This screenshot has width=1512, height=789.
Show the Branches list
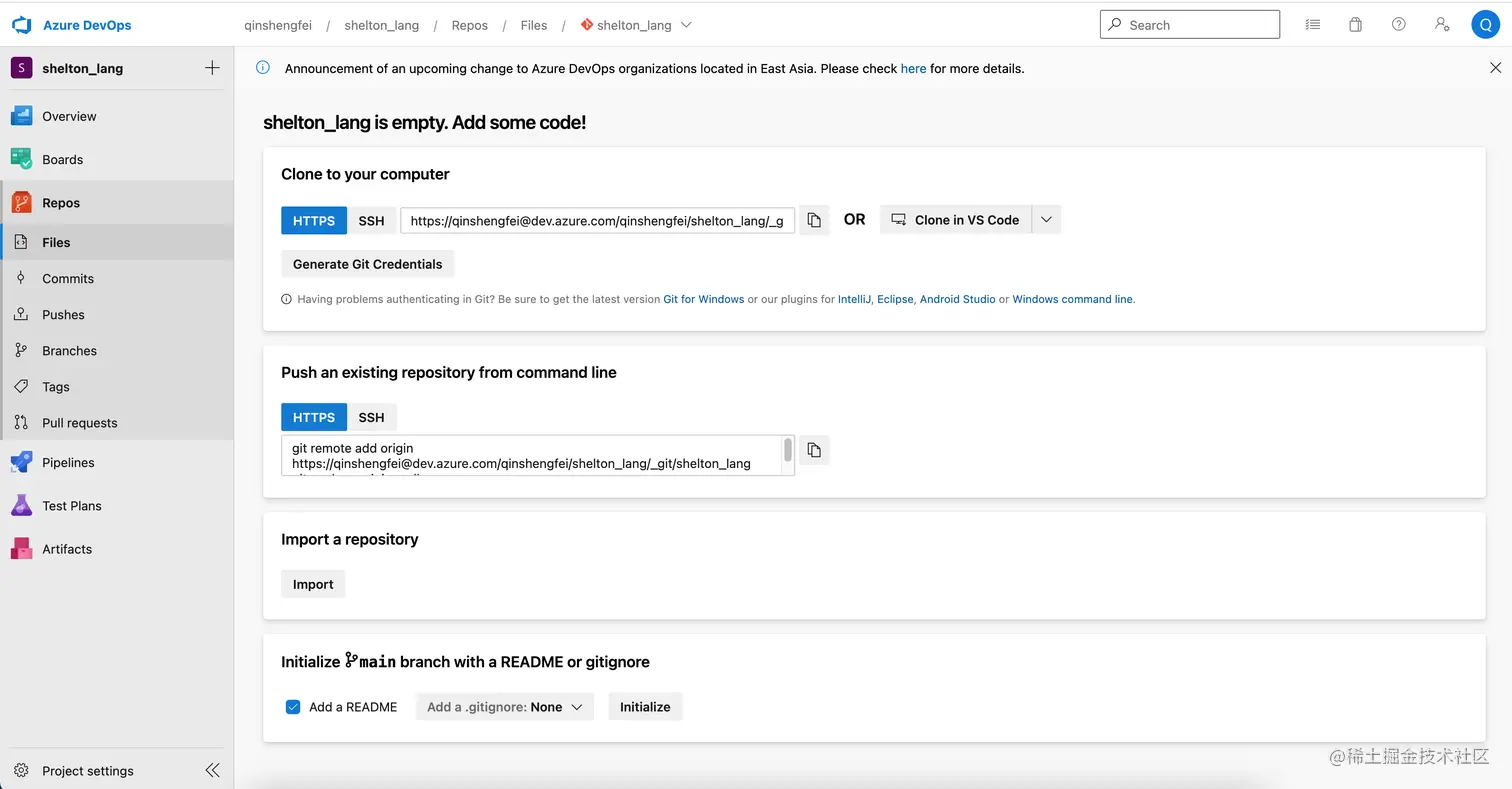(x=117, y=350)
